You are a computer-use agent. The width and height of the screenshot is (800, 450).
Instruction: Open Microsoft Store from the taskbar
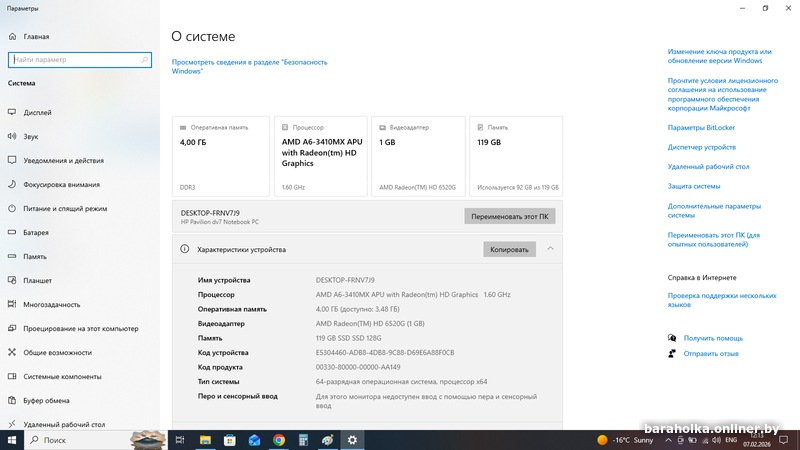[x=230, y=440]
